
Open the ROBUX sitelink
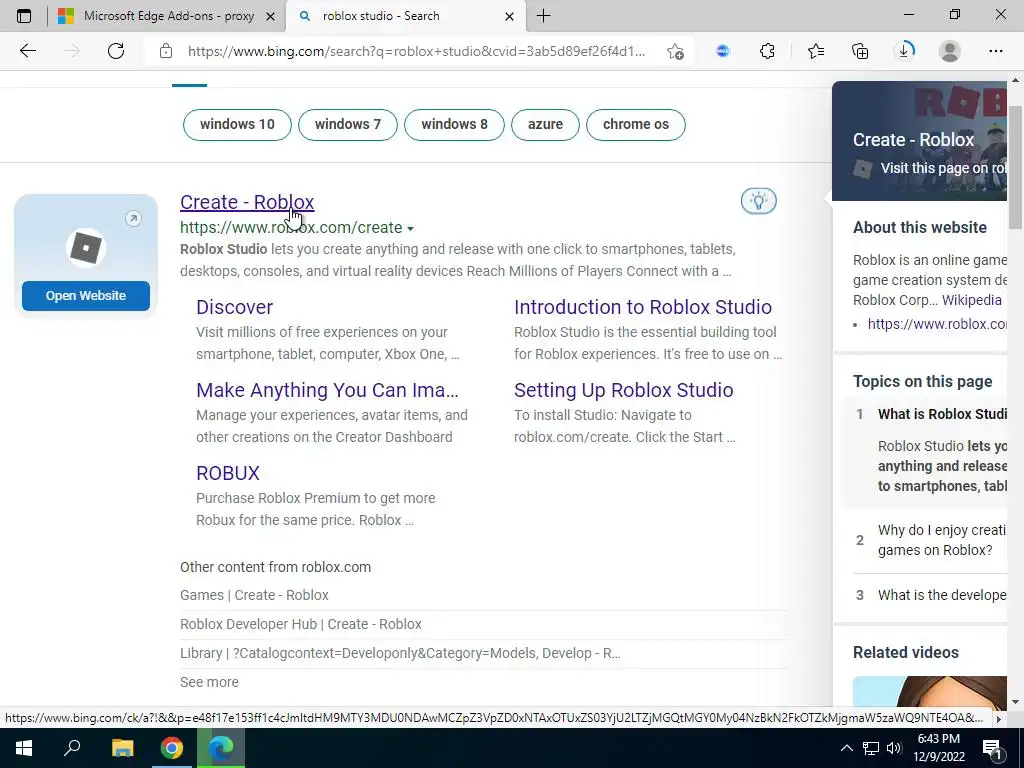pyautogui.click(x=227, y=473)
